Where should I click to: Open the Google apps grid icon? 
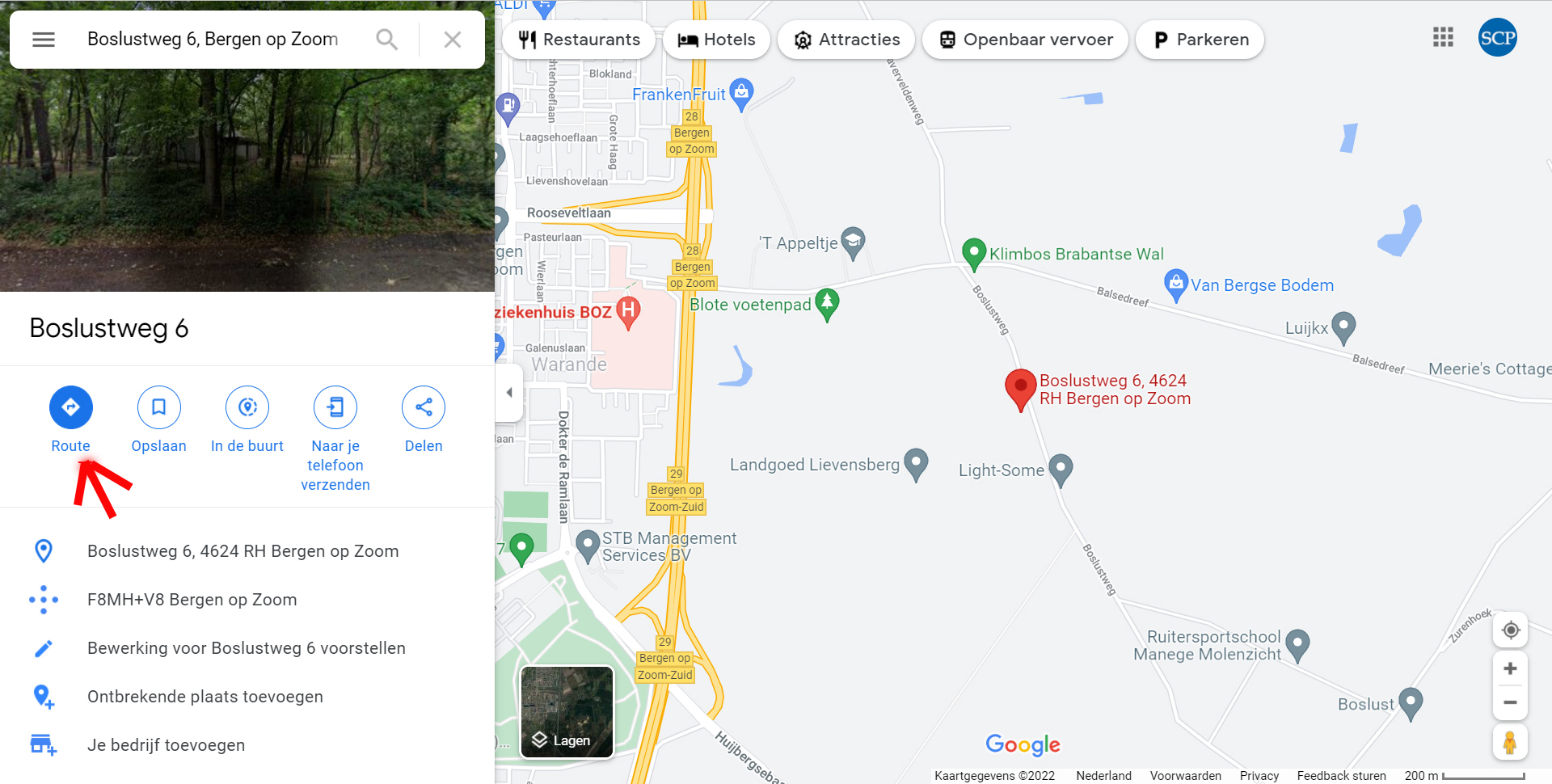tap(1443, 37)
